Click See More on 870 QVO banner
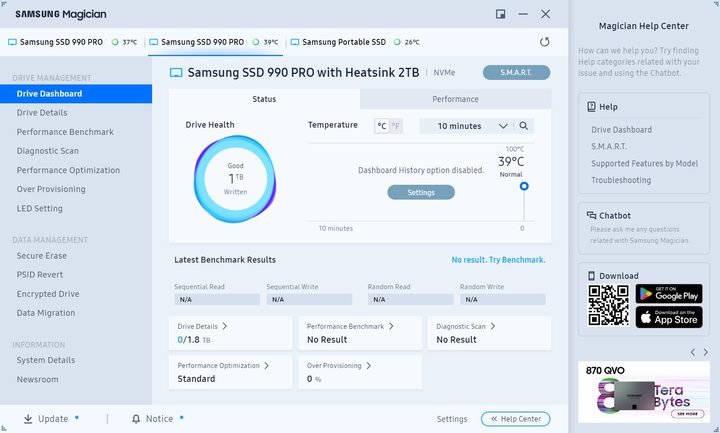Viewport: 720px width, 433px height. 687,414
